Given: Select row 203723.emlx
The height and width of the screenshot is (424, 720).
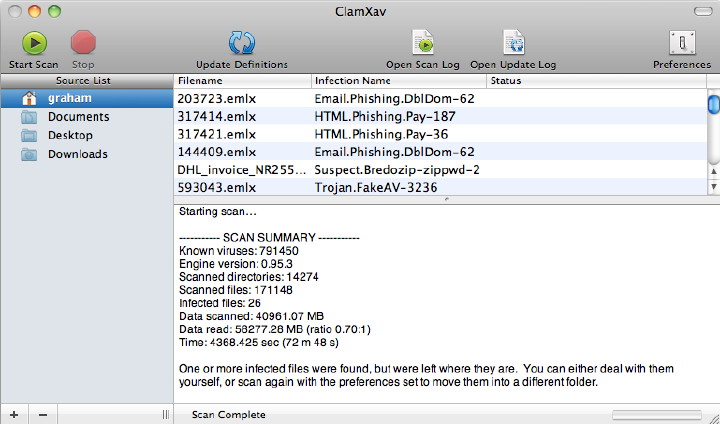Looking at the screenshot, I should coord(440,99).
